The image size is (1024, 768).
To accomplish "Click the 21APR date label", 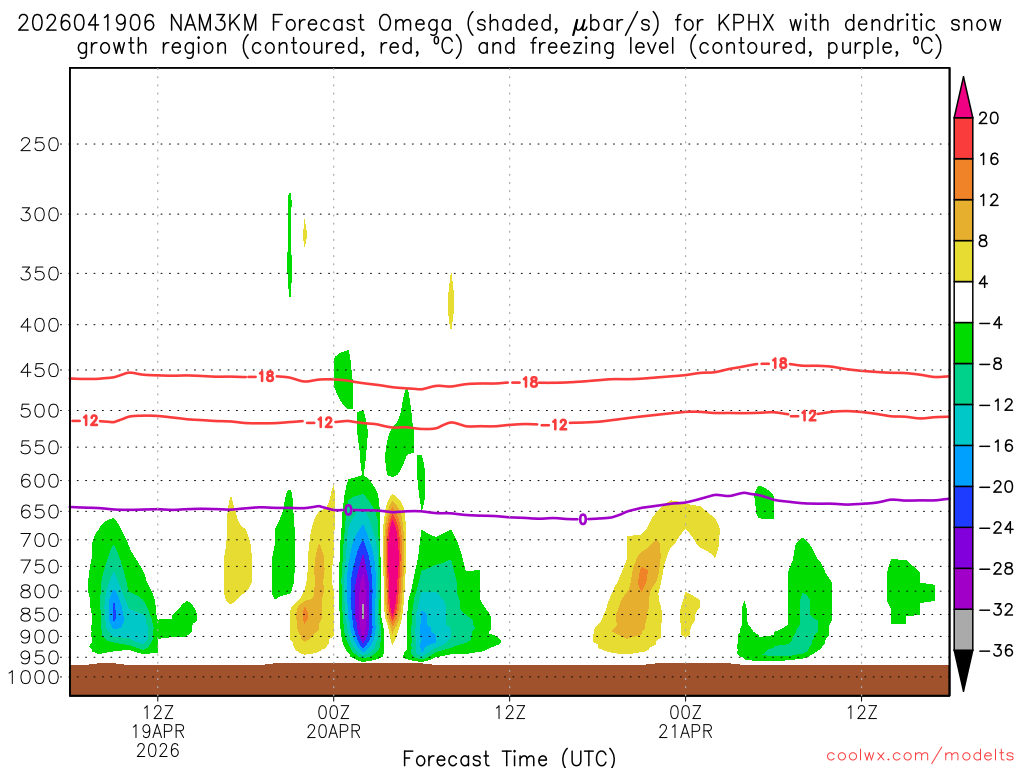I will pyautogui.click(x=686, y=731).
